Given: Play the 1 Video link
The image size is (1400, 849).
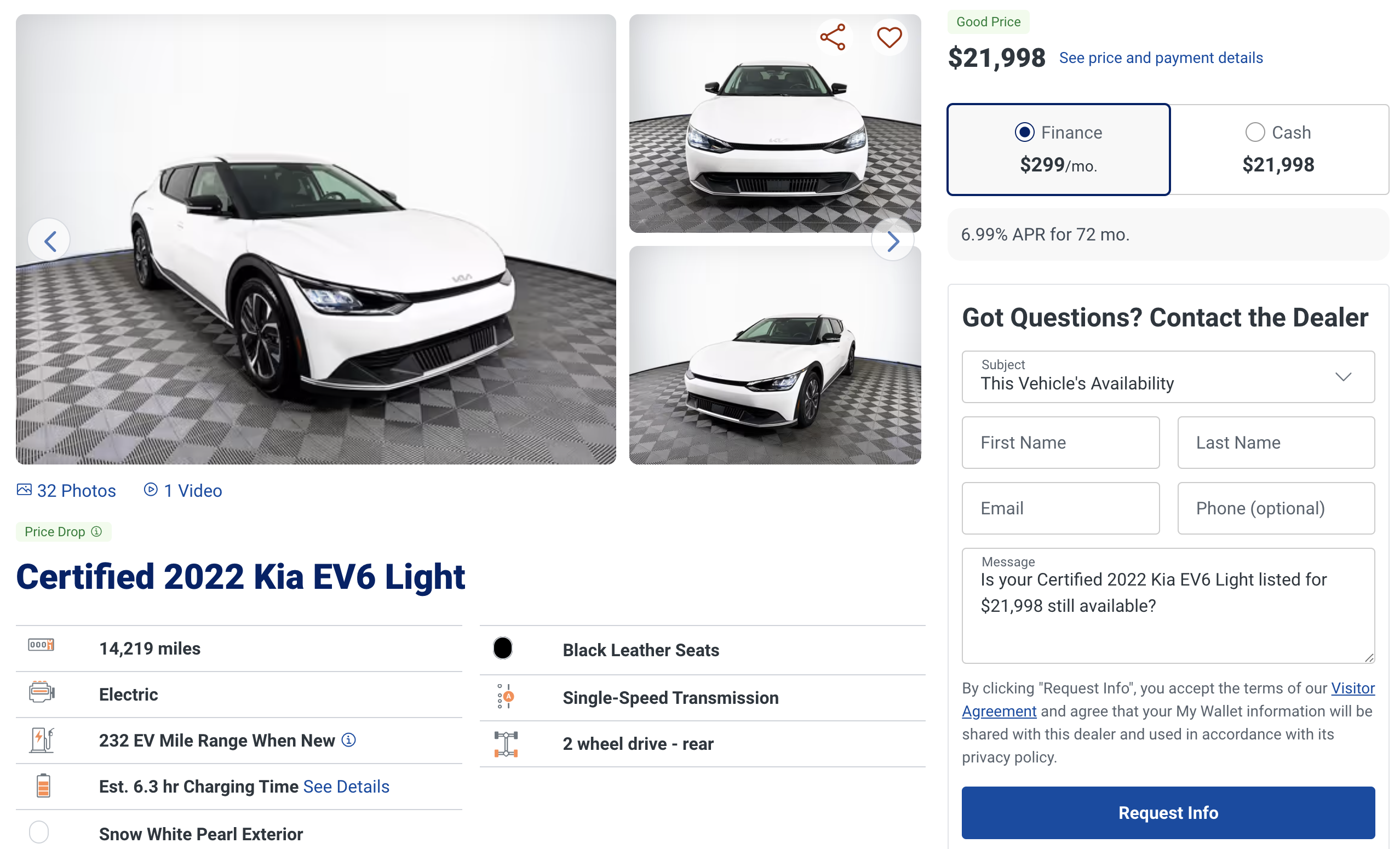Looking at the screenshot, I should 183,490.
